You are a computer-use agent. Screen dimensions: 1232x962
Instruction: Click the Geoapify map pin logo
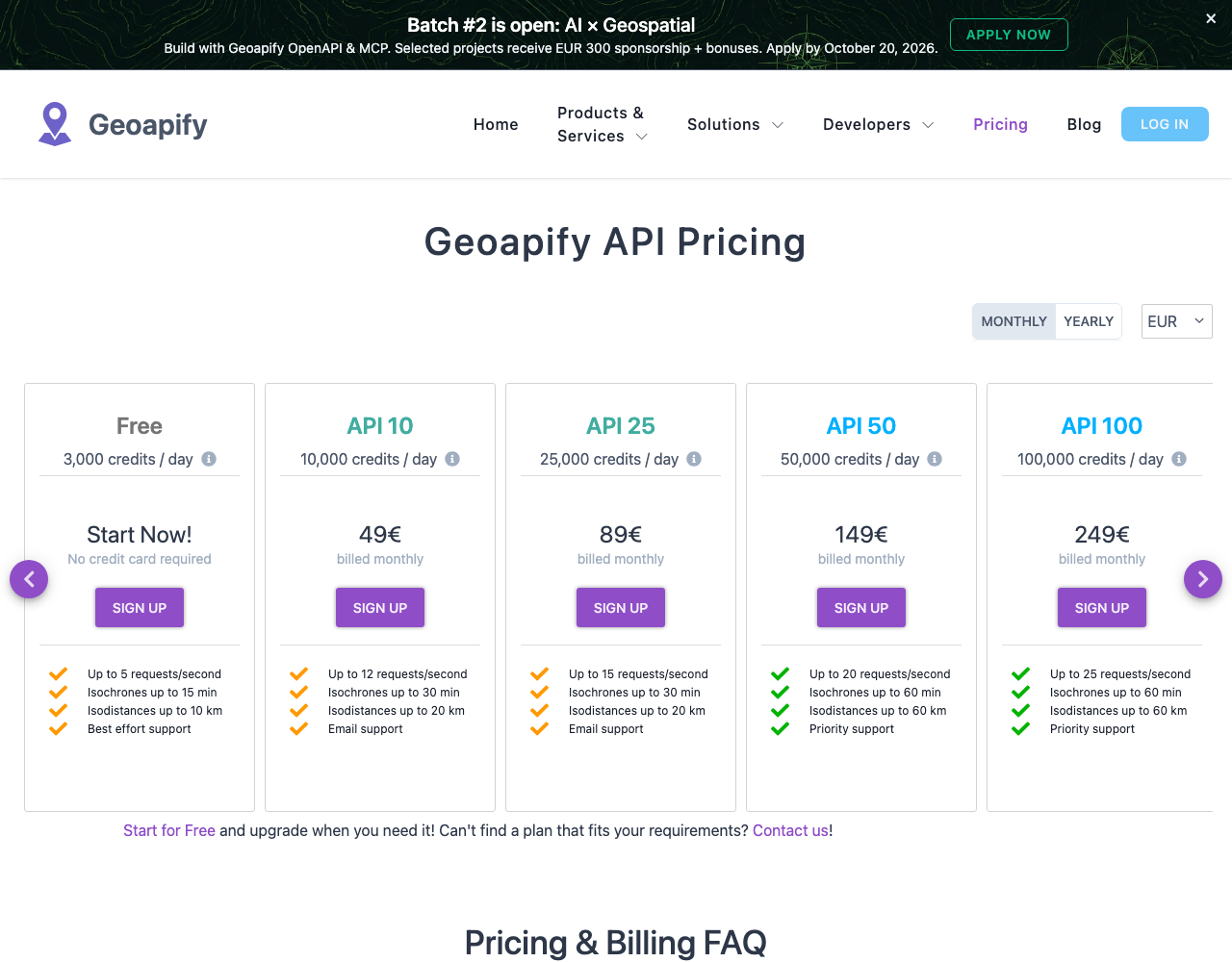55,124
